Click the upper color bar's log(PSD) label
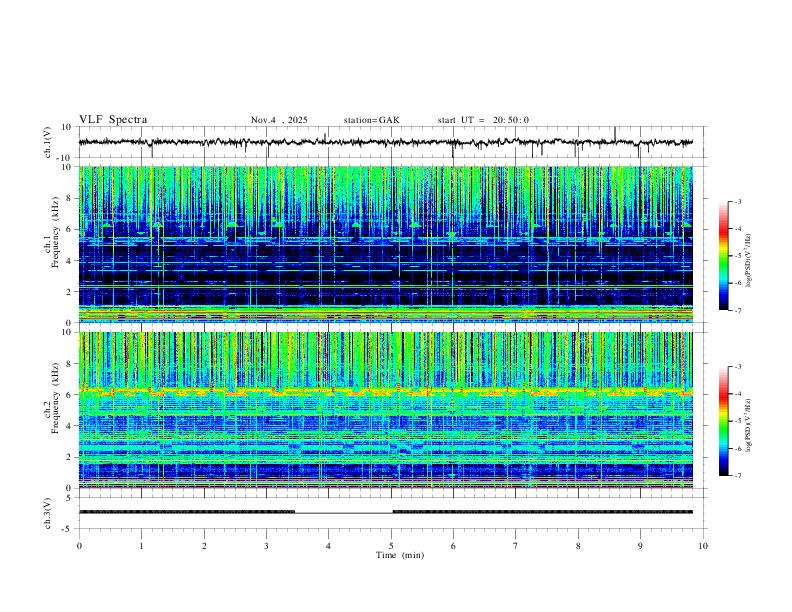The width and height of the screenshot is (792, 612). [749, 261]
